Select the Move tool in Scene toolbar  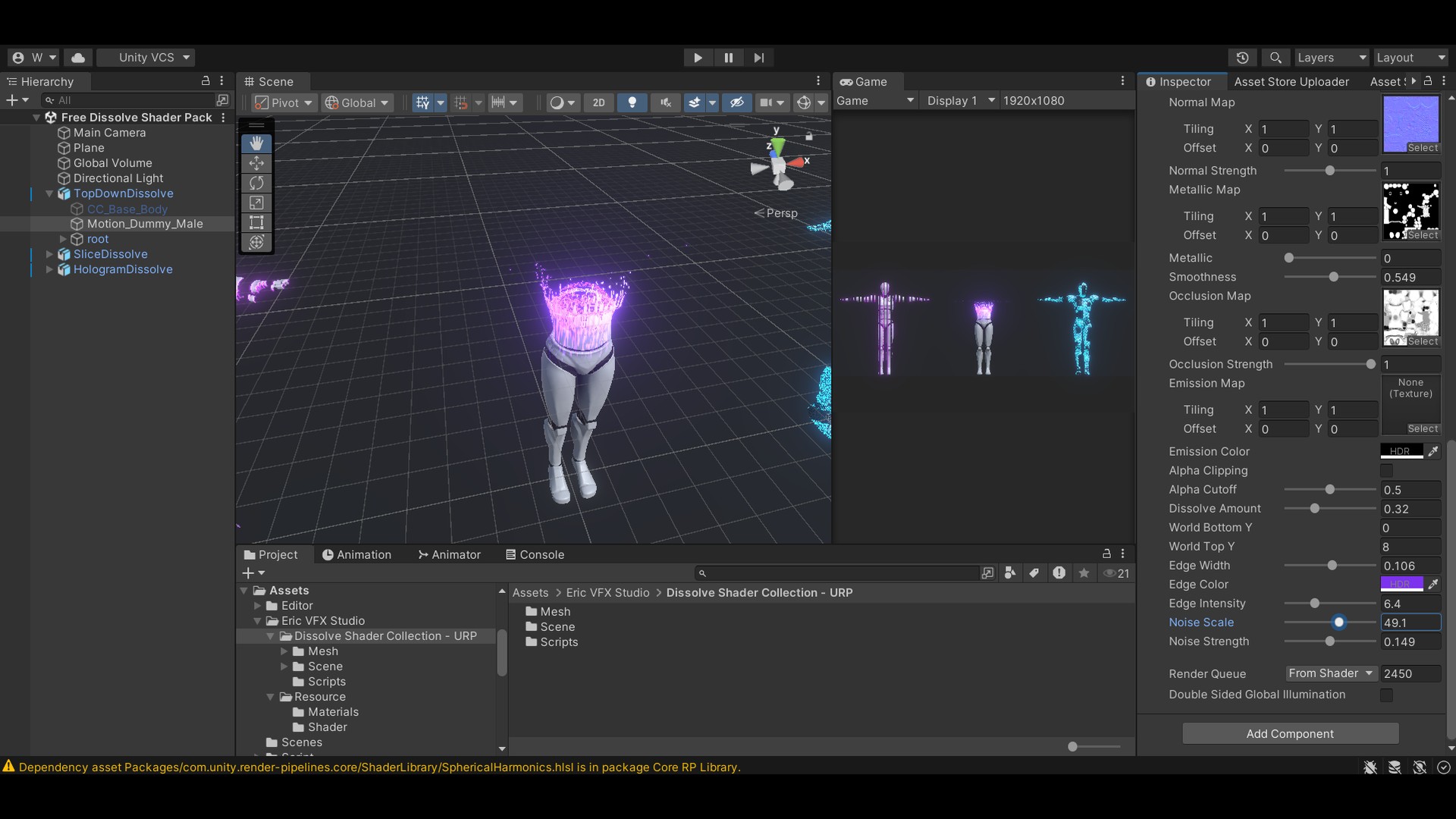point(256,163)
